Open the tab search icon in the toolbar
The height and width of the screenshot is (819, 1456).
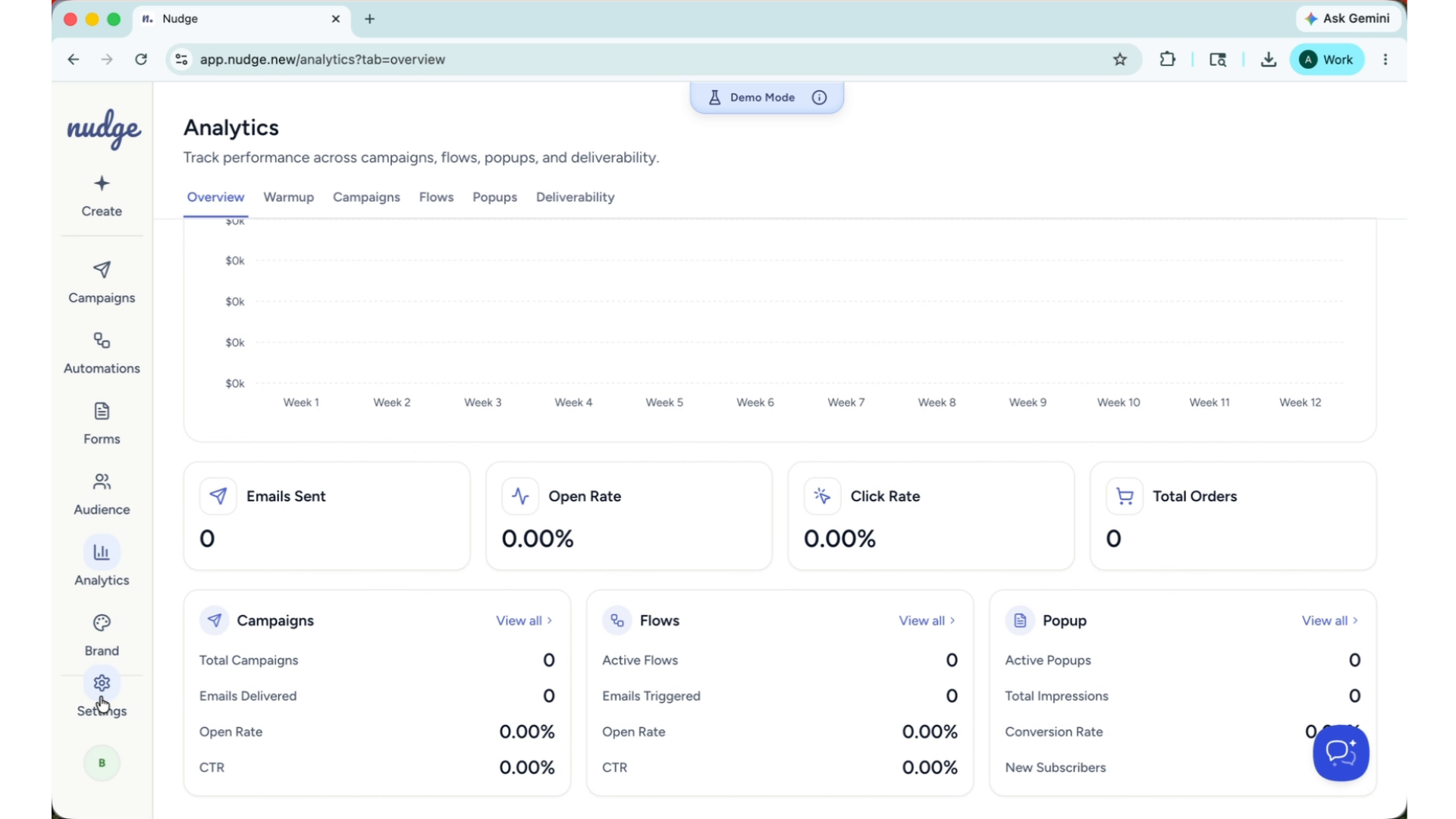point(1218,59)
